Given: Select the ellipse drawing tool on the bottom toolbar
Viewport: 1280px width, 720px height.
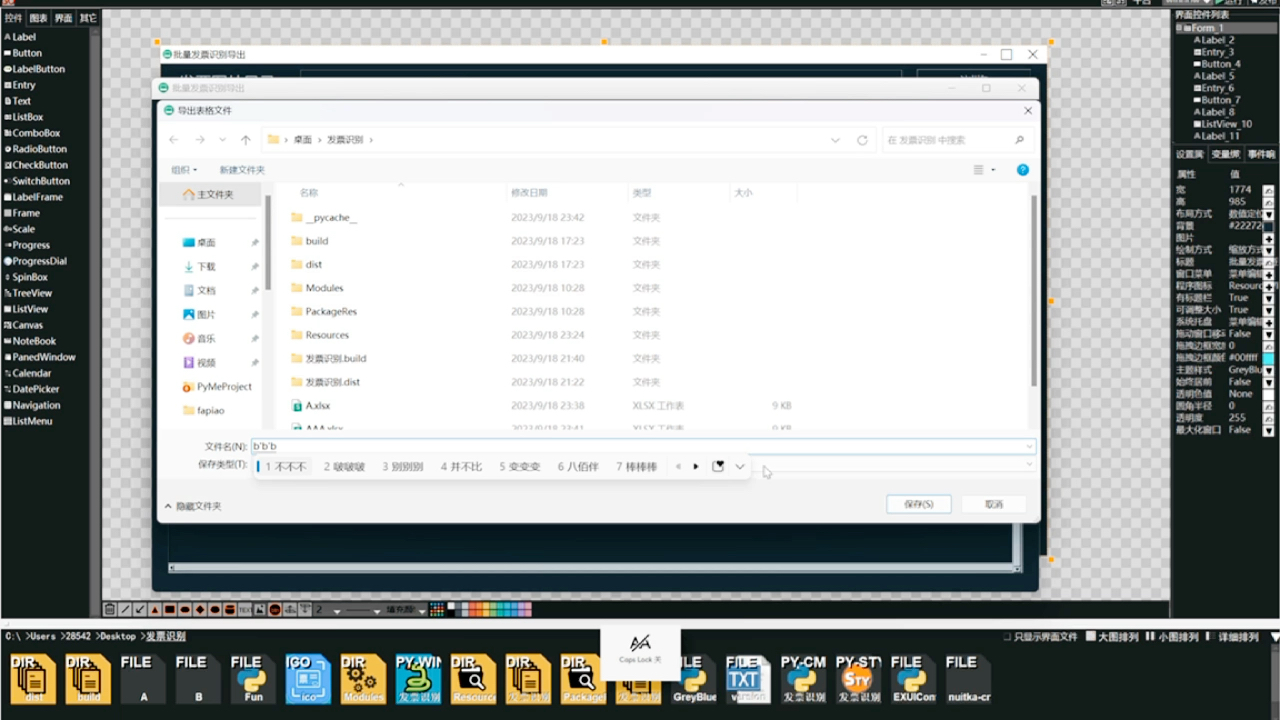Looking at the screenshot, I should point(184,609).
